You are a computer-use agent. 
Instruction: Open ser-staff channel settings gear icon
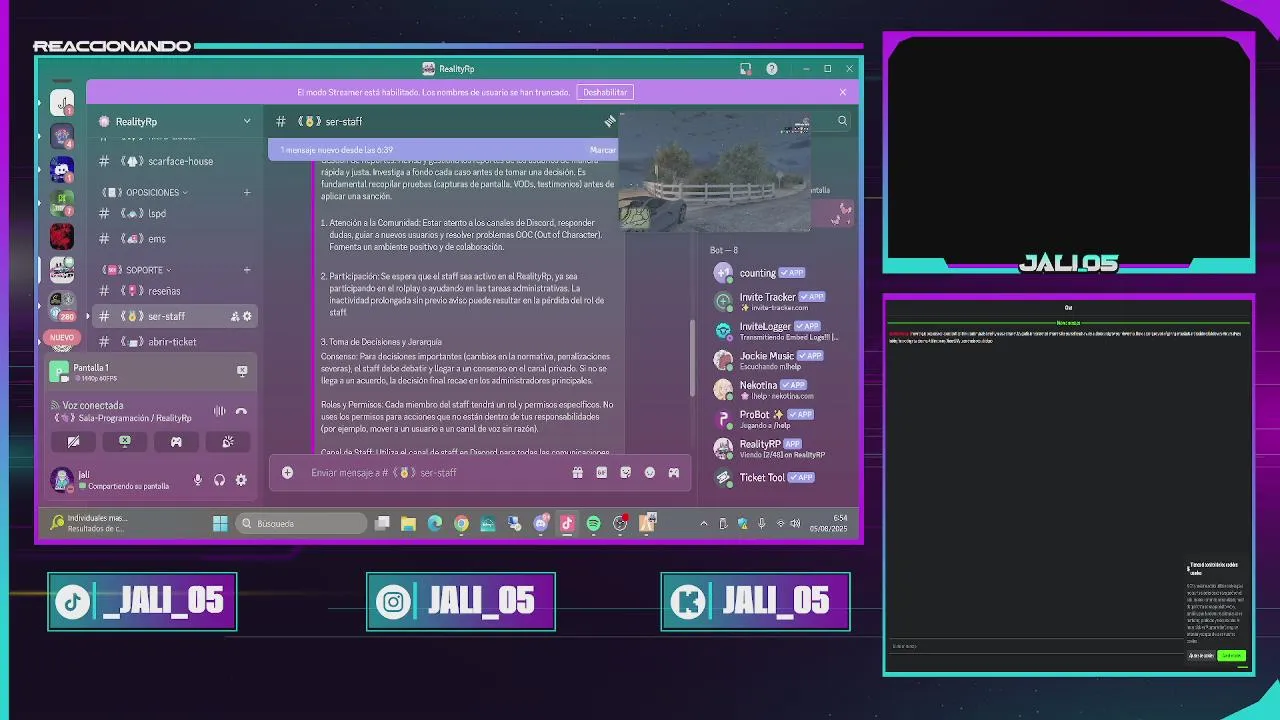pyautogui.click(x=247, y=316)
